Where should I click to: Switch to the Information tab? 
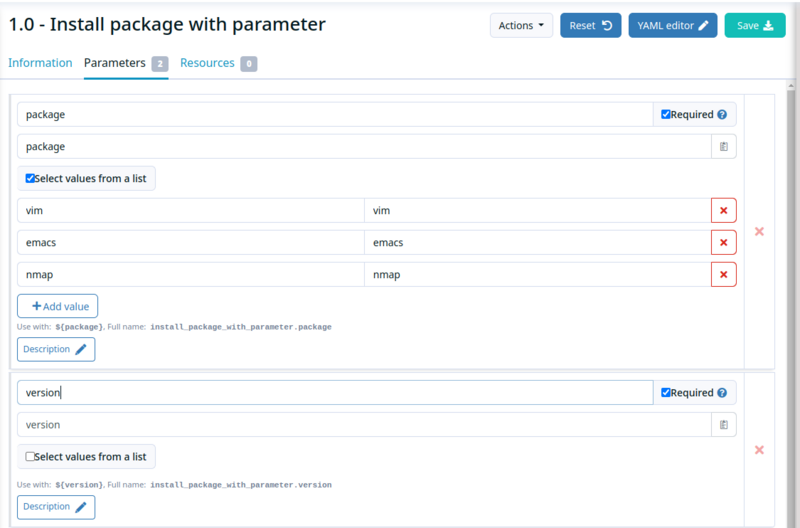pos(40,63)
